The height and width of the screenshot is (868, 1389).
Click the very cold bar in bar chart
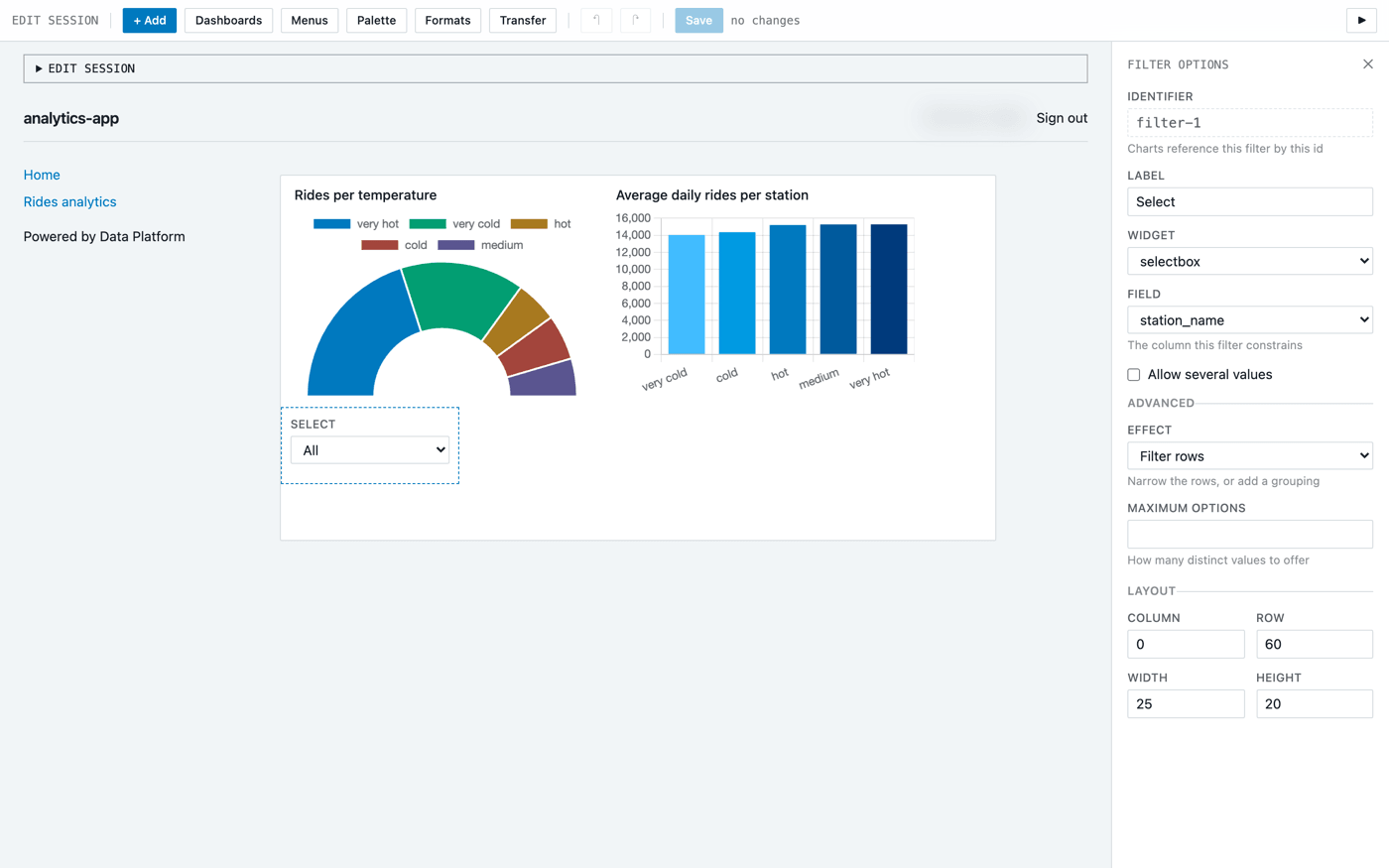687,295
